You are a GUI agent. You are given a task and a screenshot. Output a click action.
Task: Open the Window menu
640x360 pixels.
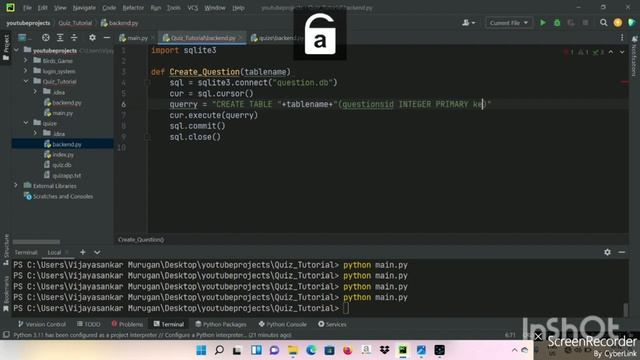click(x=215, y=8)
